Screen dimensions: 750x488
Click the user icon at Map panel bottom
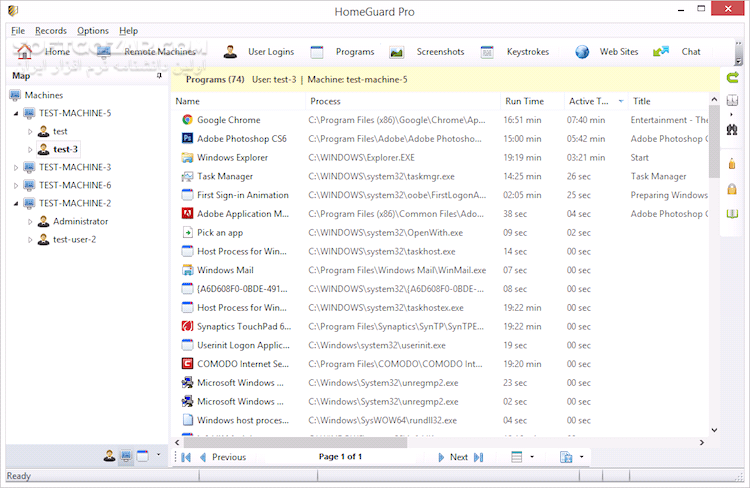(x=110, y=456)
